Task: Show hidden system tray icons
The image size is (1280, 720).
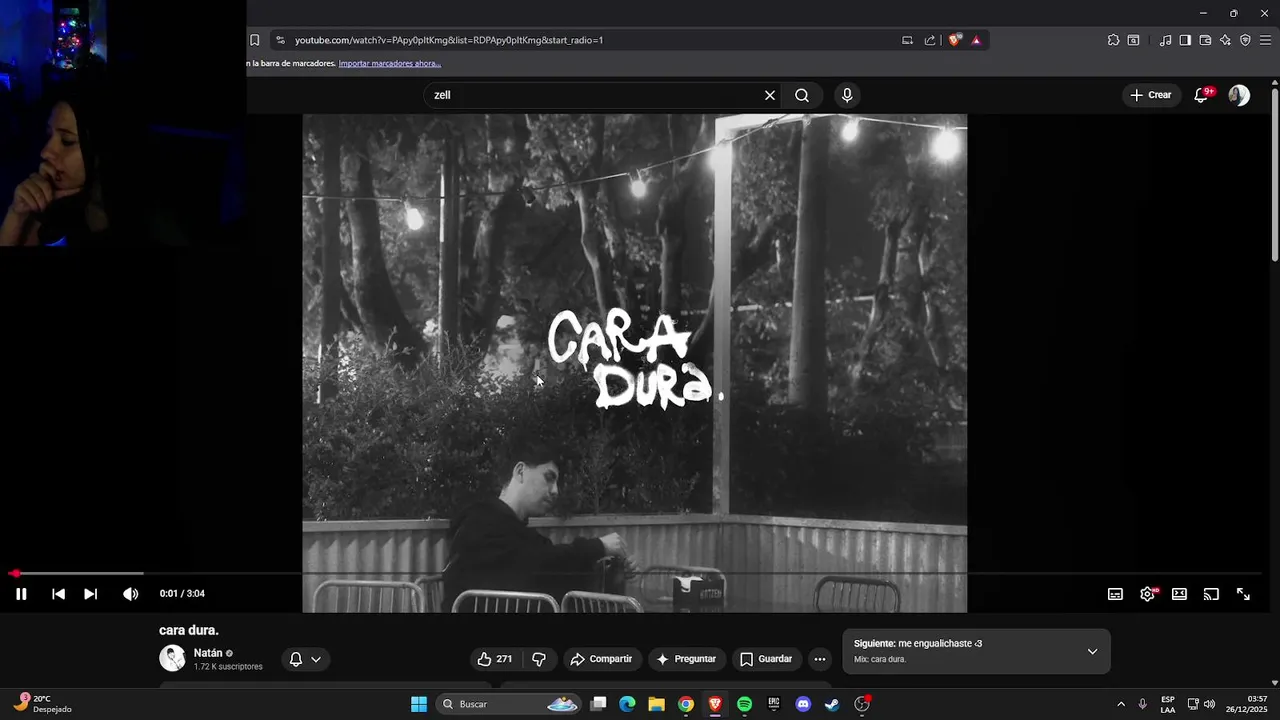Action: [1120, 704]
